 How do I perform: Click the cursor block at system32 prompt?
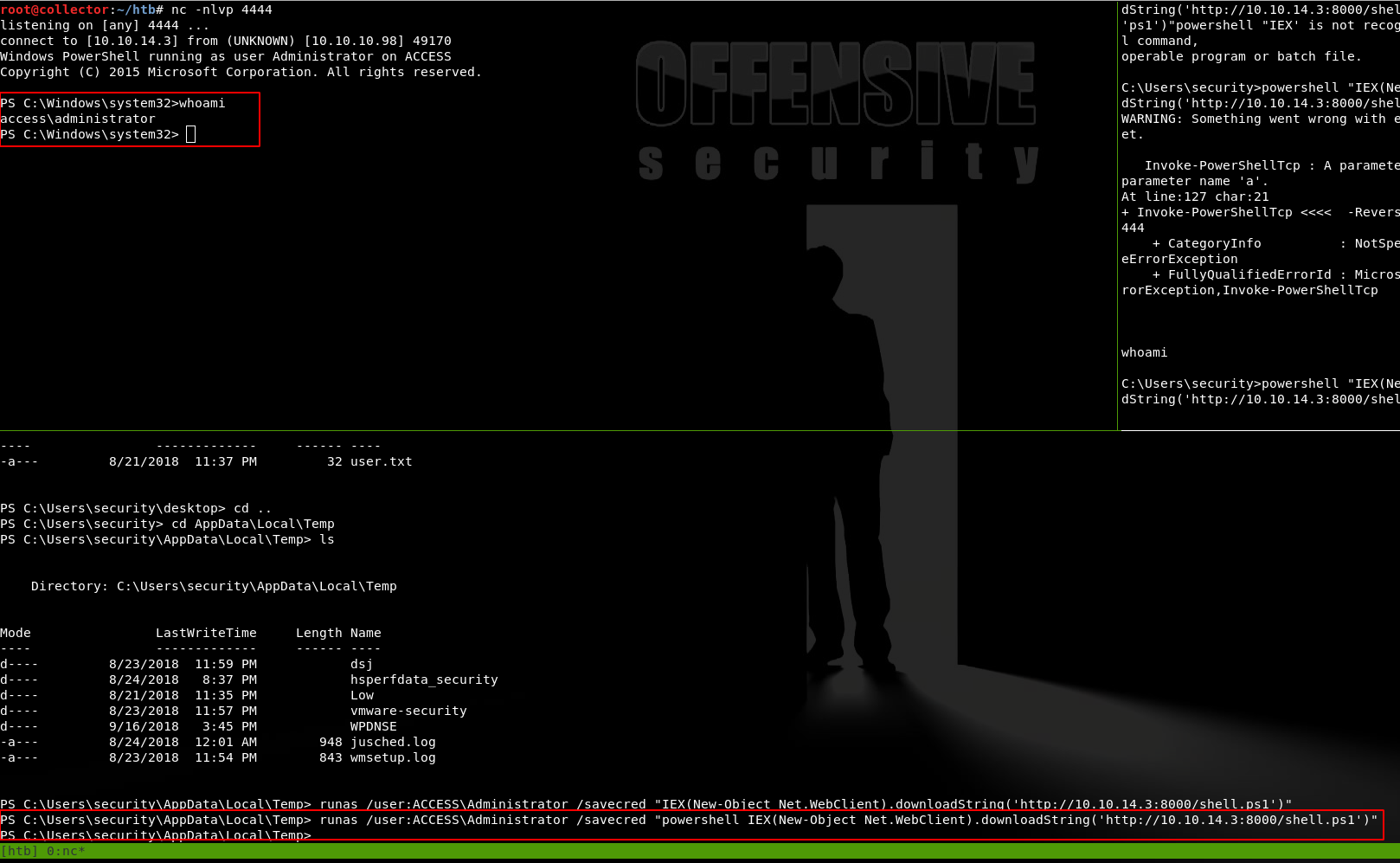click(x=191, y=134)
